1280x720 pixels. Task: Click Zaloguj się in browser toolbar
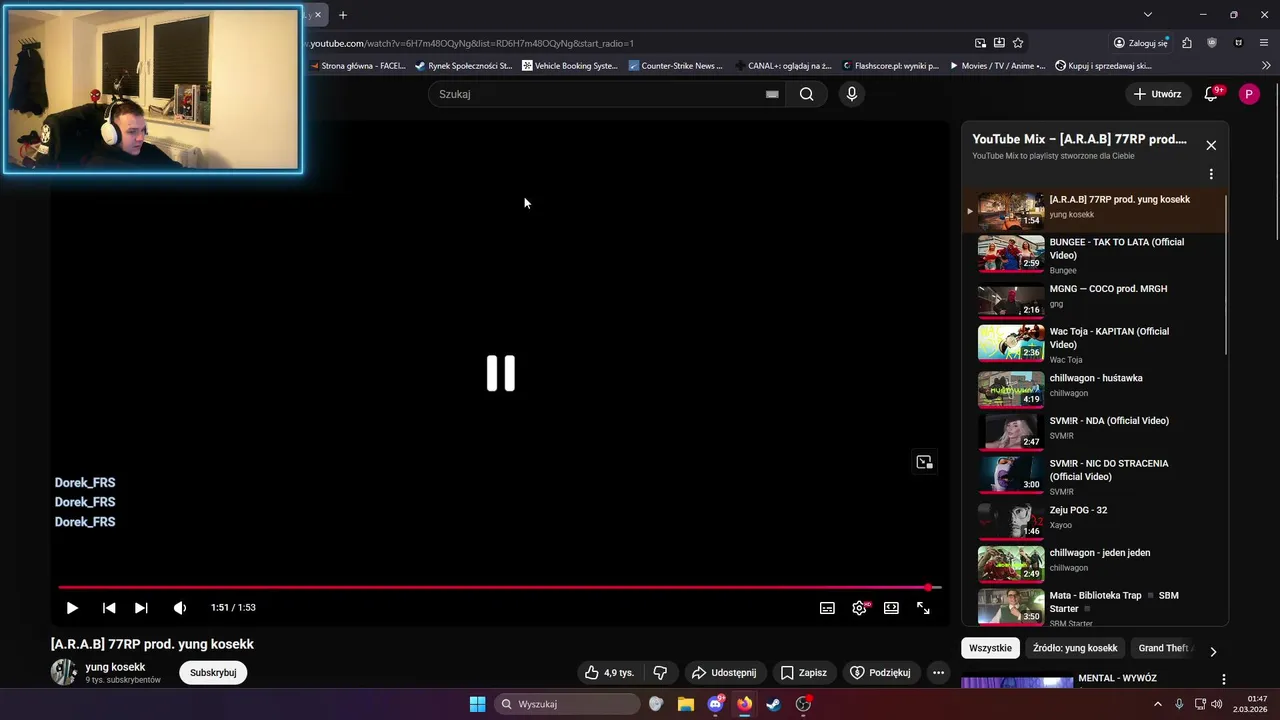pos(1140,43)
